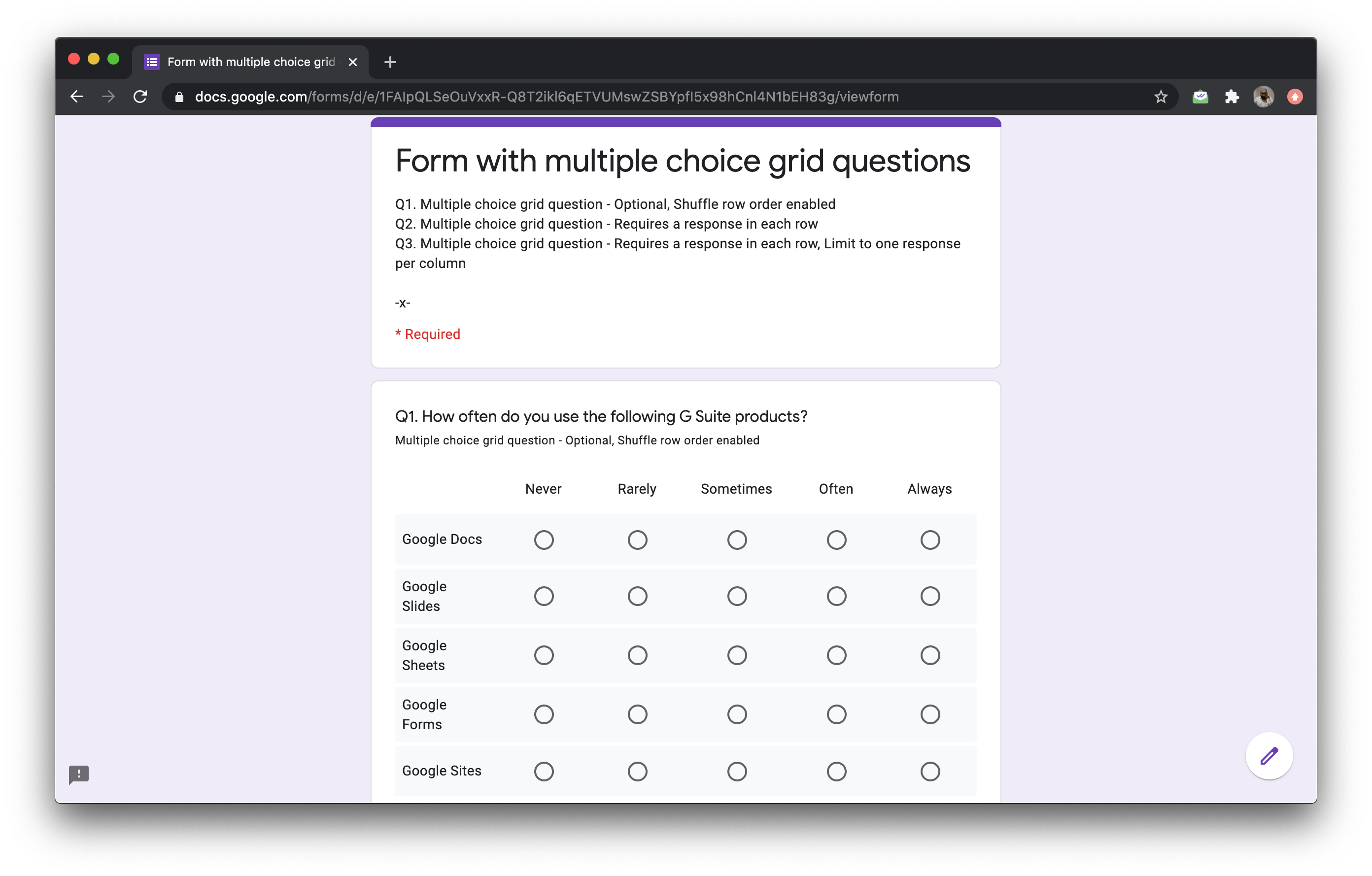Image resolution: width=1372 pixels, height=876 pixels.
Task: Click the Google account profile avatar icon
Action: (x=1262, y=97)
